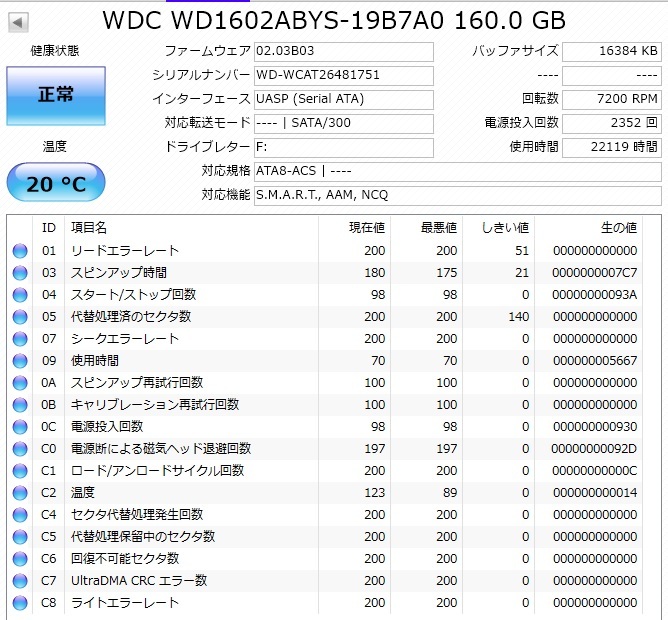Click the しきい値 column header
This screenshot has width=668, height=620.
pyautogui.click(x=505, y=228)
